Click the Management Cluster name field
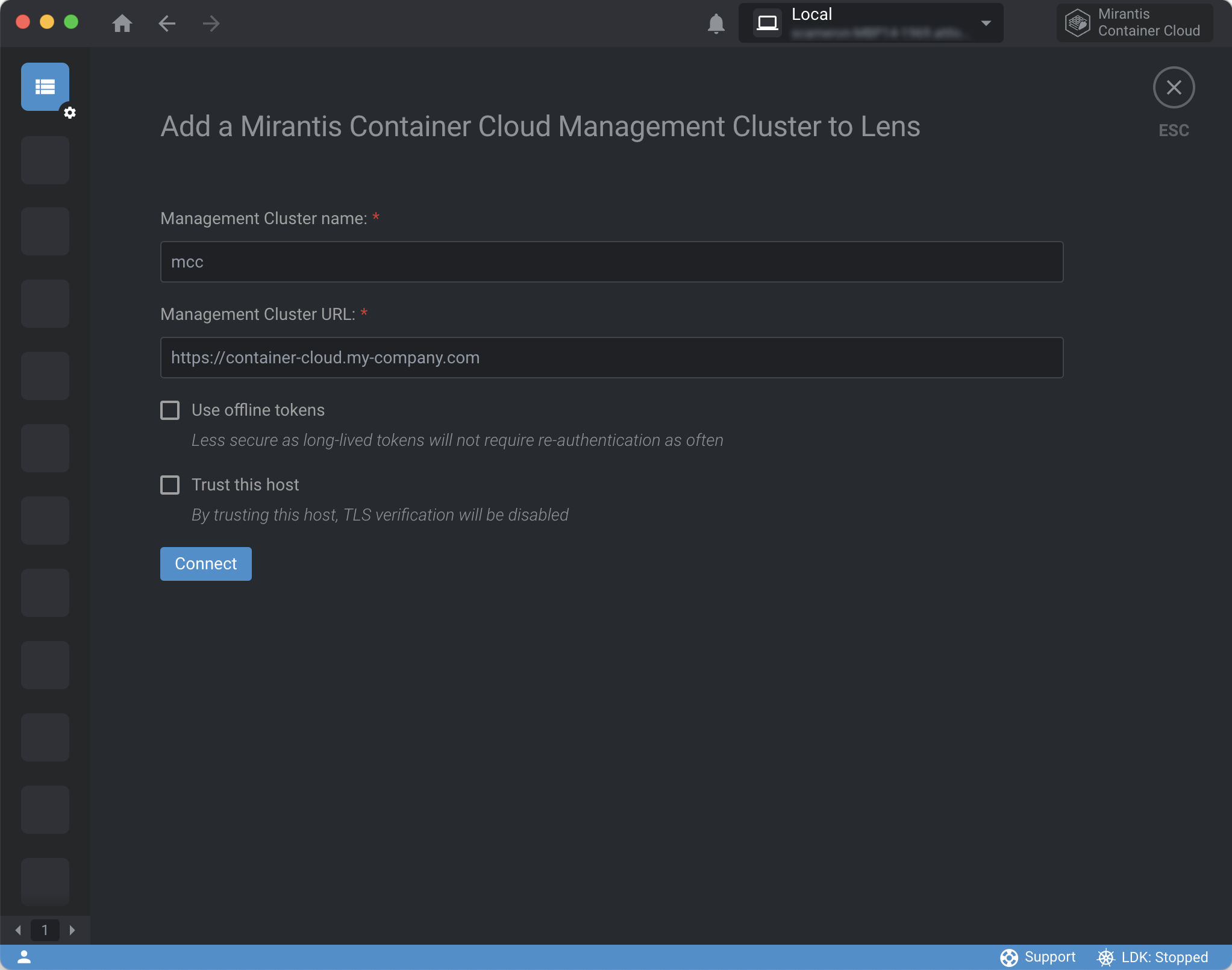 (x=611, y=261)
